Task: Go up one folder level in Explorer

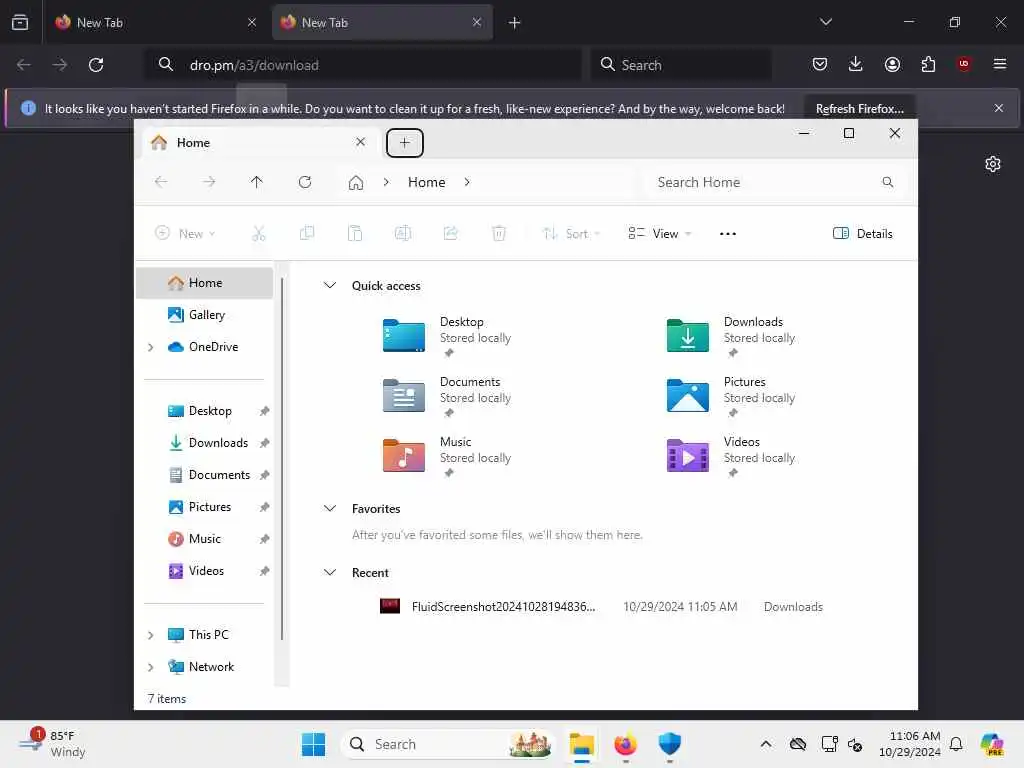Action: point(257,182)
